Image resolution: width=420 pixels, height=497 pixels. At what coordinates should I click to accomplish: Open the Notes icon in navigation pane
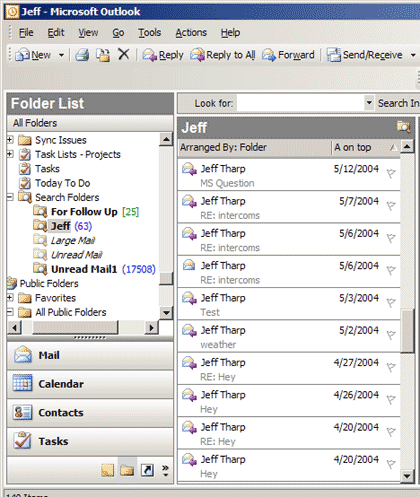coord(108,470)
